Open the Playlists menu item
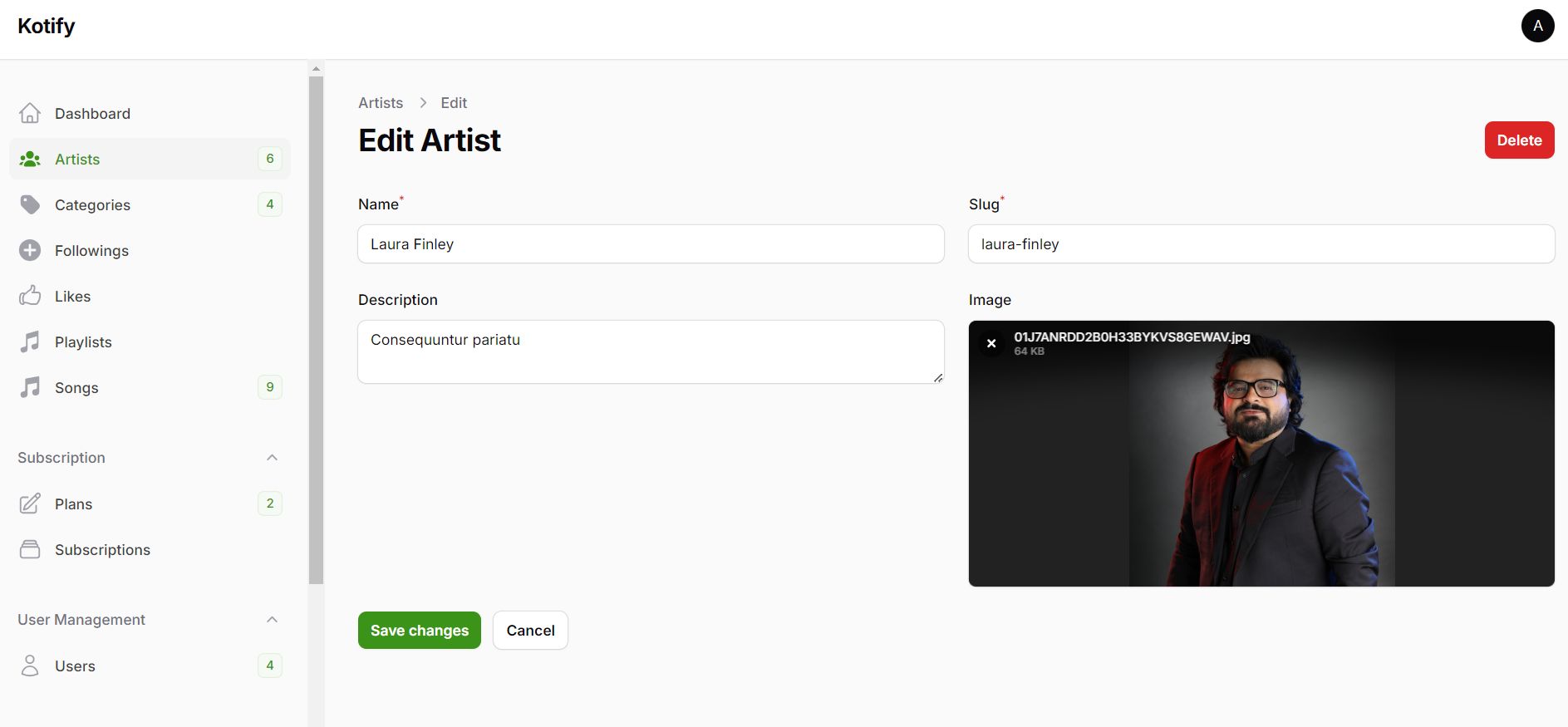 [x=150, y=341]
